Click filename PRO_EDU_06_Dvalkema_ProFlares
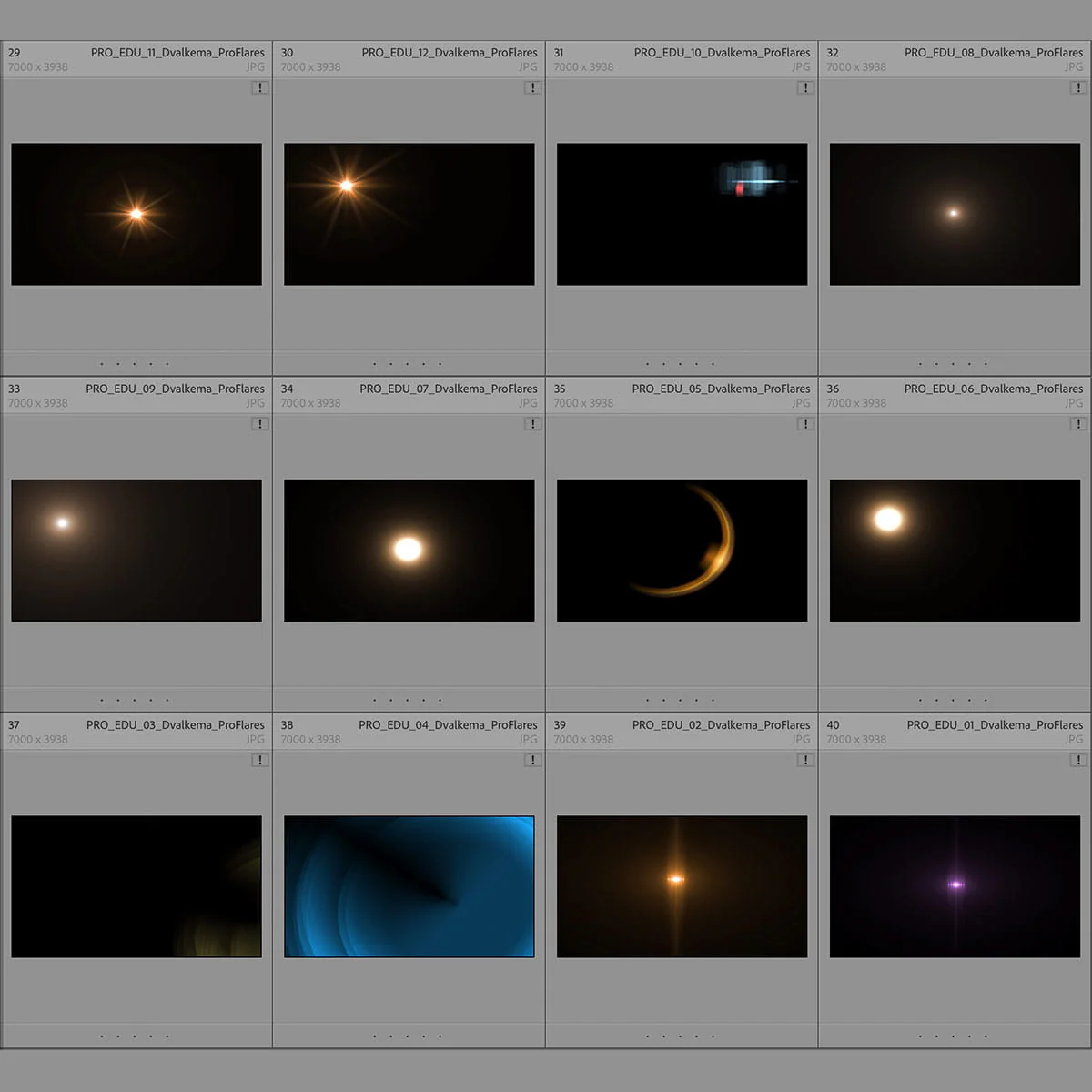The height and width of the screenshot is (1092, 1092). point(994,389)
